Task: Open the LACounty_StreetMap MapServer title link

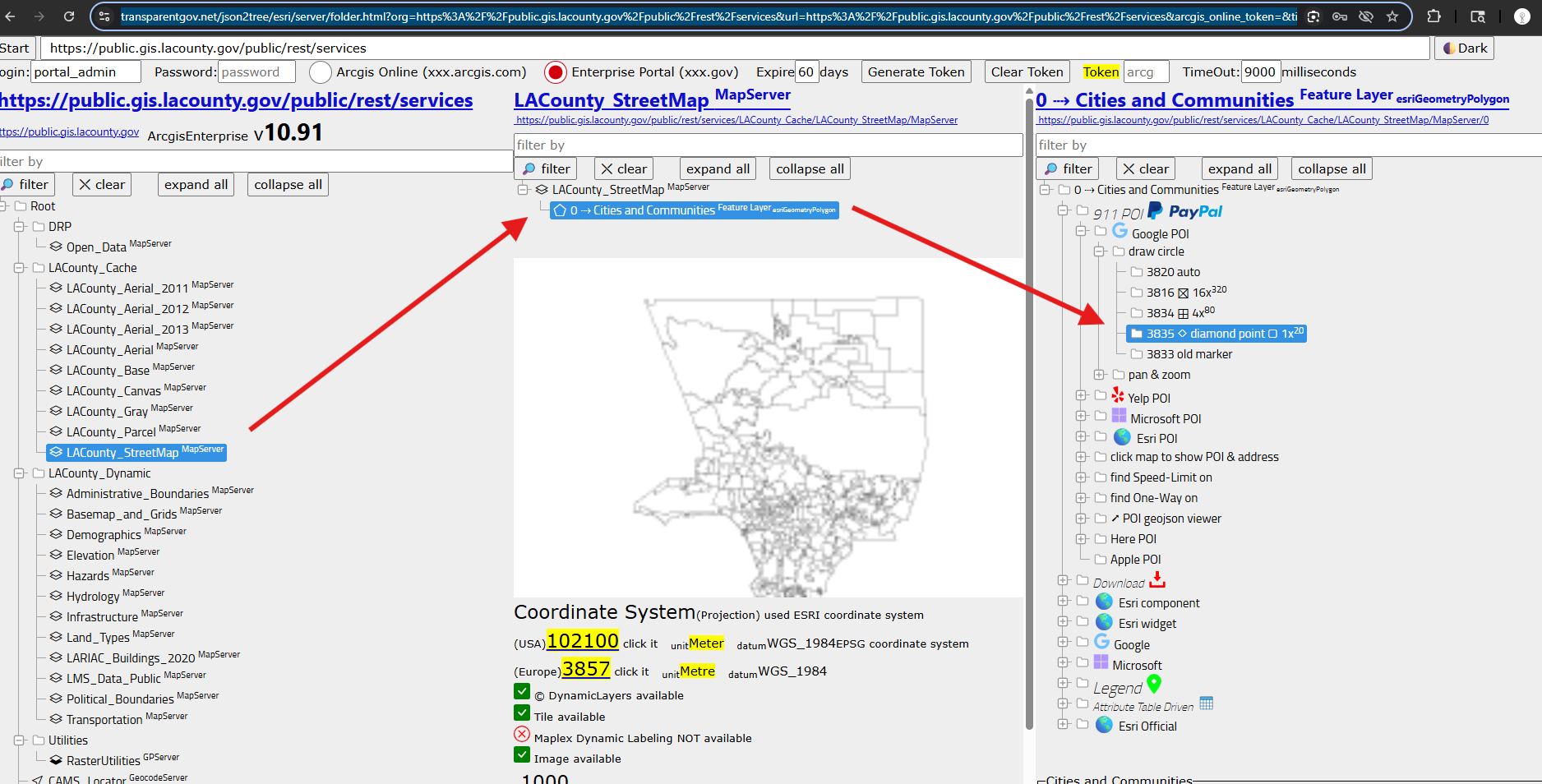Action: point(652,99)
